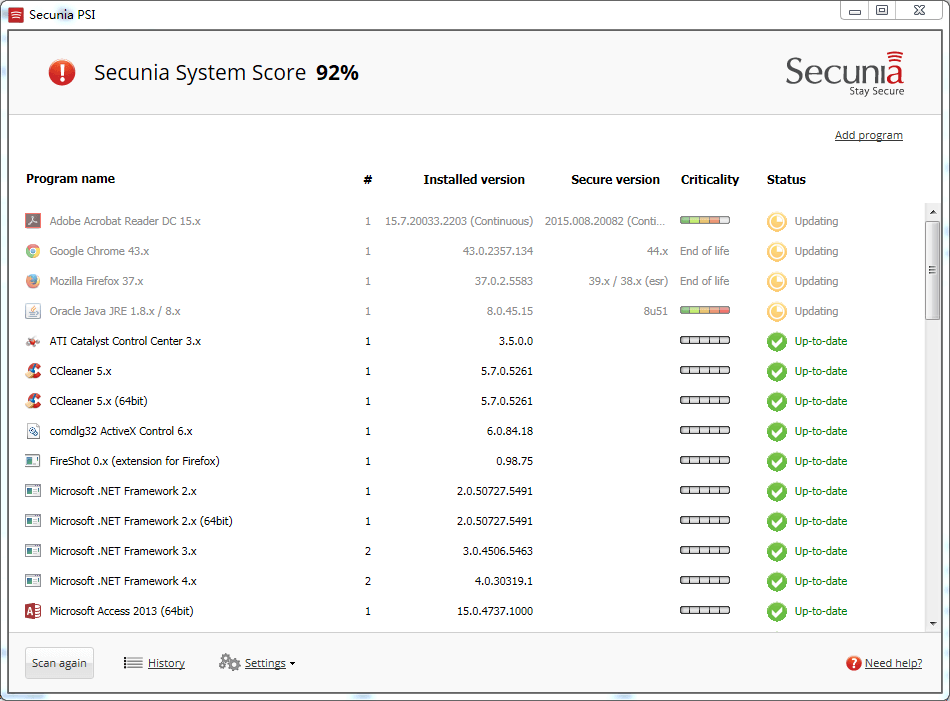
Task: Click the Adobe Acrobat Reader DC program icon
Action: tap(33, 221)
